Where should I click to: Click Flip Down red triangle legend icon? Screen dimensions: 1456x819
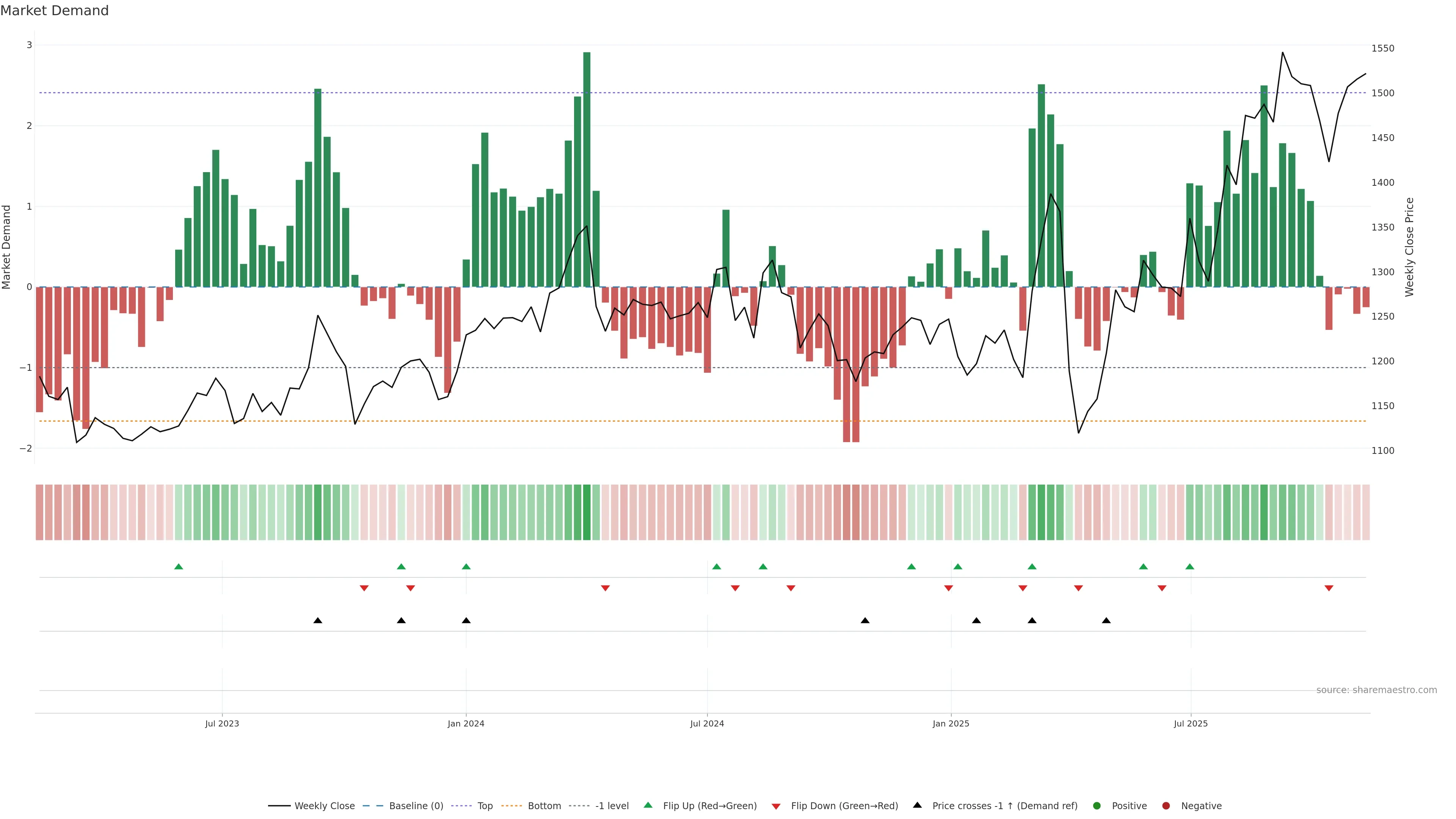pos(776,806)
